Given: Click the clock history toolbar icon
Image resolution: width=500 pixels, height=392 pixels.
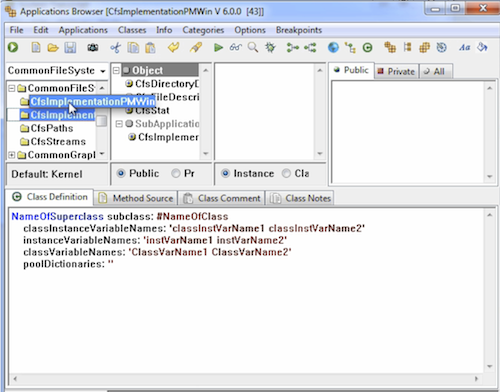Looking at the screenshot, I should 441,48.
